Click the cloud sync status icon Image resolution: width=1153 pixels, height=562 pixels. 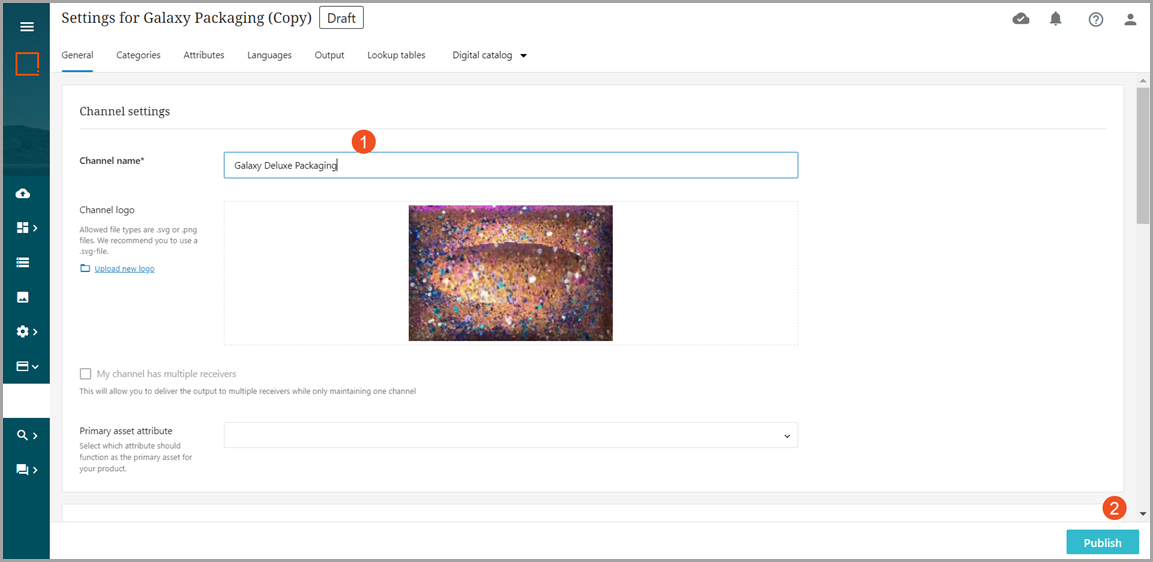[x=1021, y=19]
